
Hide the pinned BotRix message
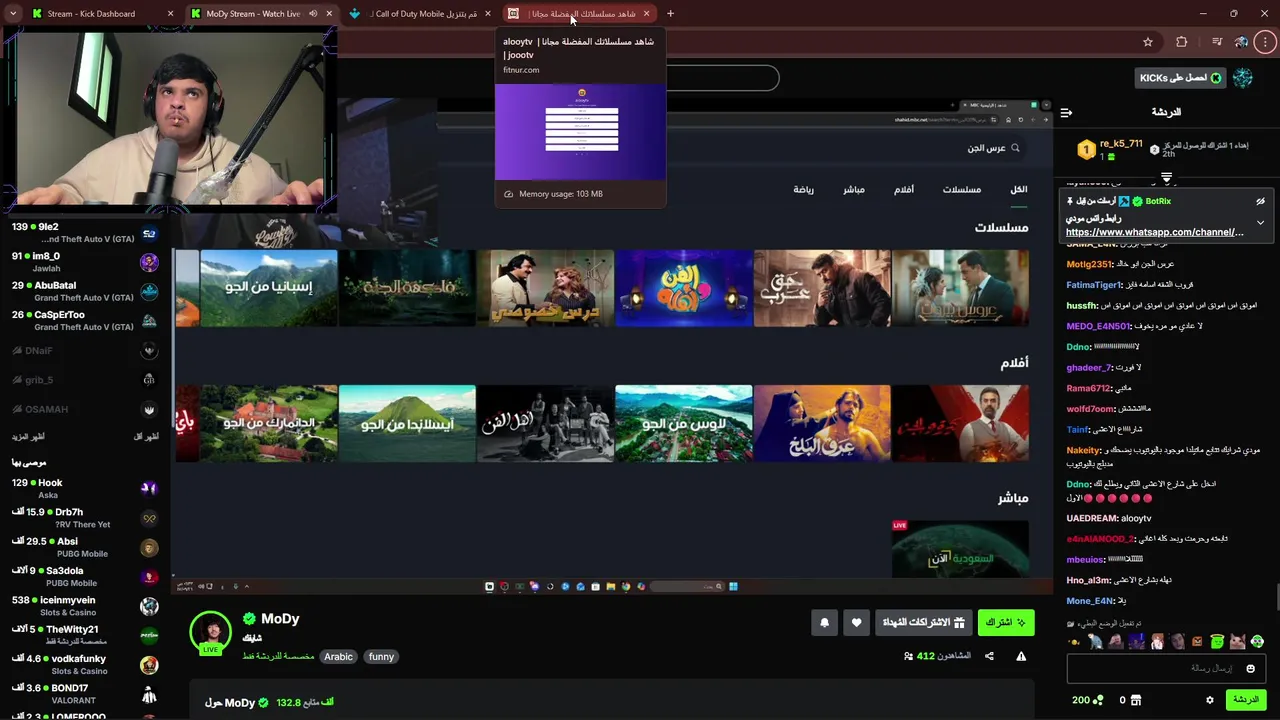(x=1260, y=201)
